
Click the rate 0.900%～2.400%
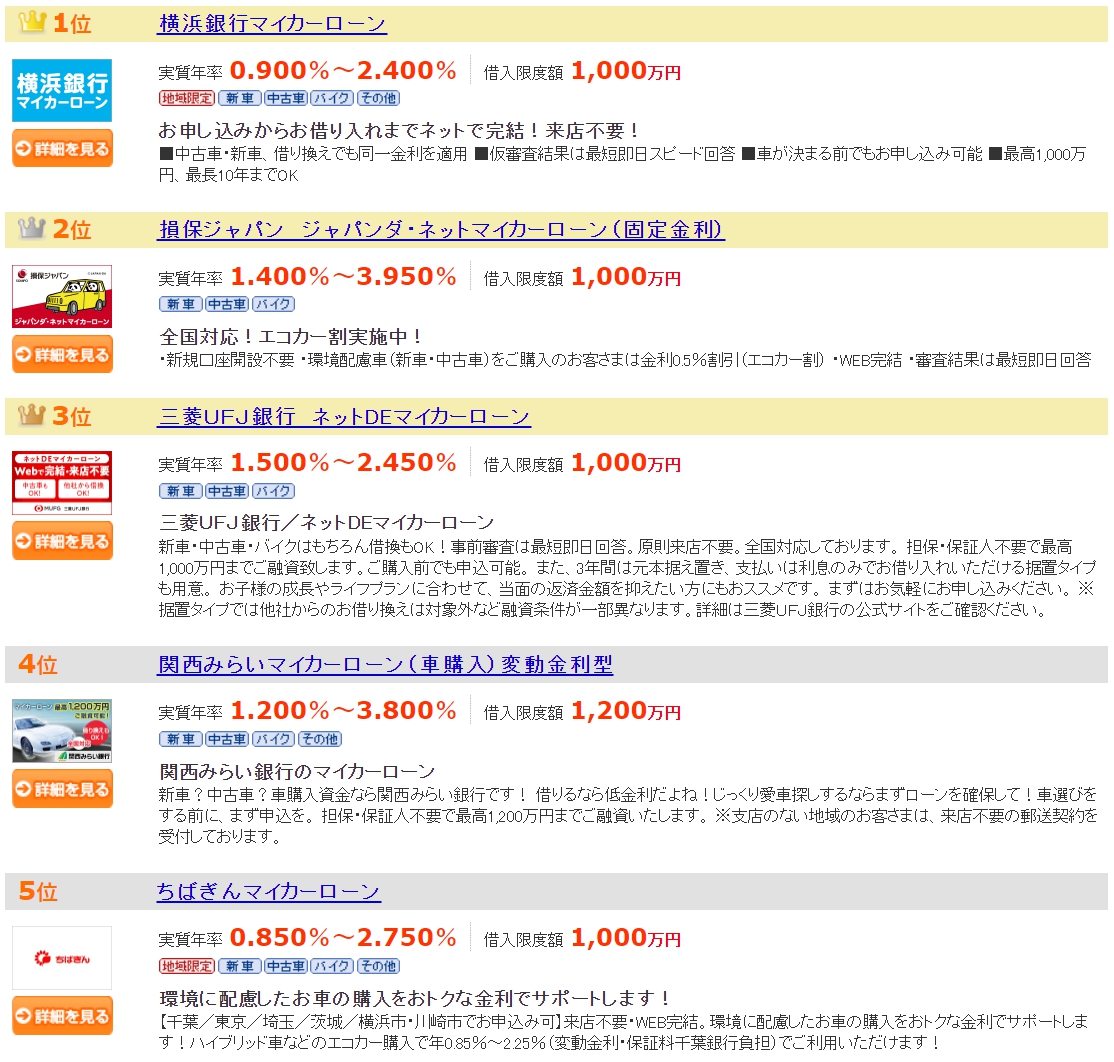(x=343, y=70)
